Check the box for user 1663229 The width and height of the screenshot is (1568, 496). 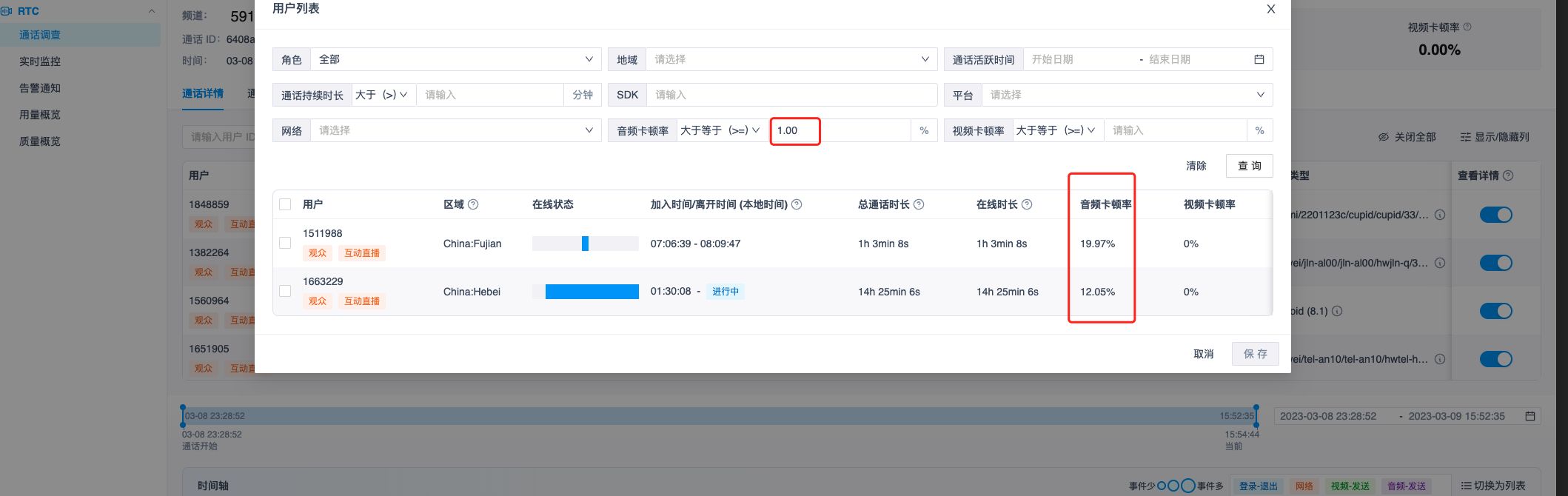pos(285,291)
